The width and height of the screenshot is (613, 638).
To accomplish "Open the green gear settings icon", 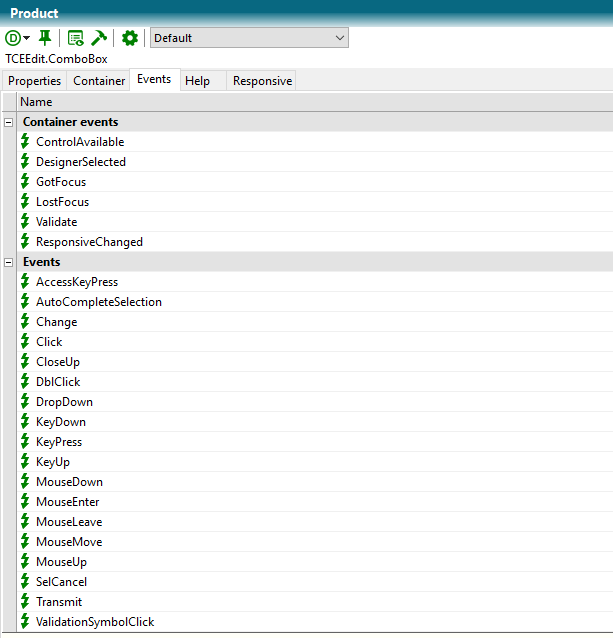I will pos(130,38).
